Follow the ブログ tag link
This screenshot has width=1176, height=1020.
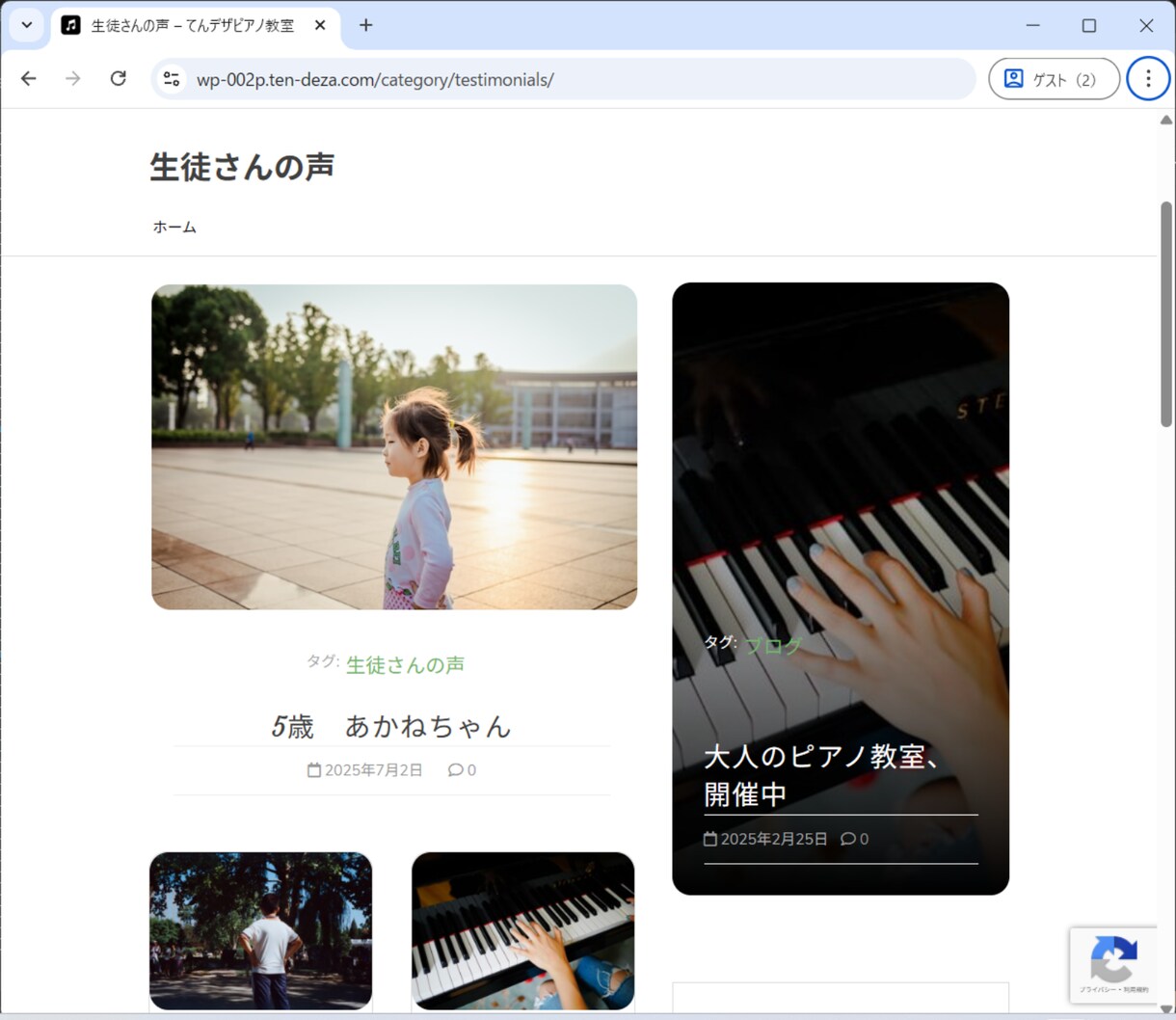773,646
